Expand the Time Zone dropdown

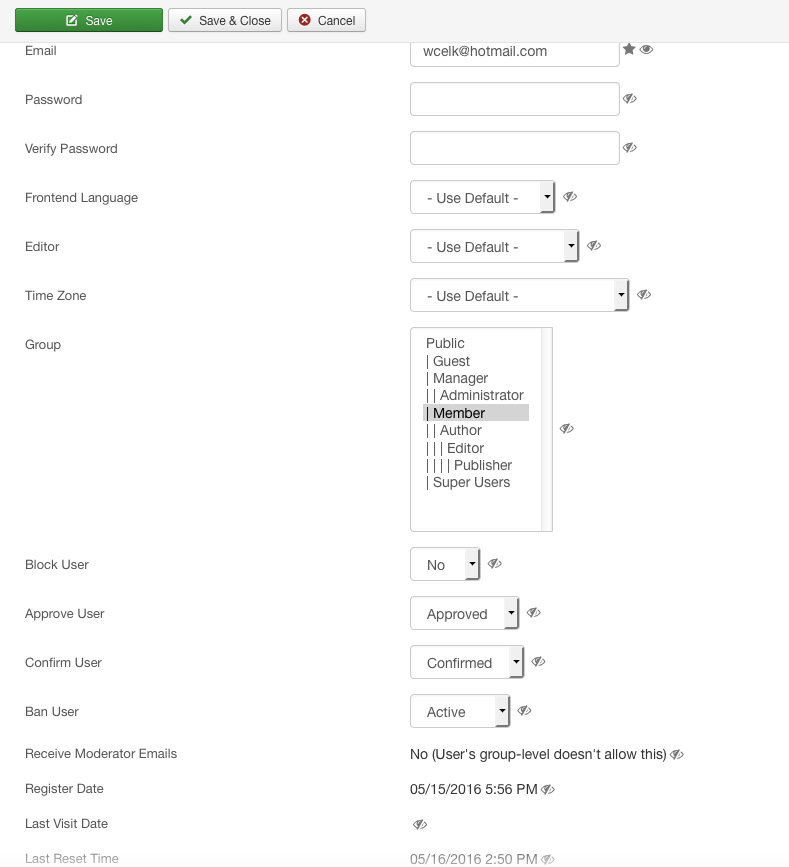[519, 296]
